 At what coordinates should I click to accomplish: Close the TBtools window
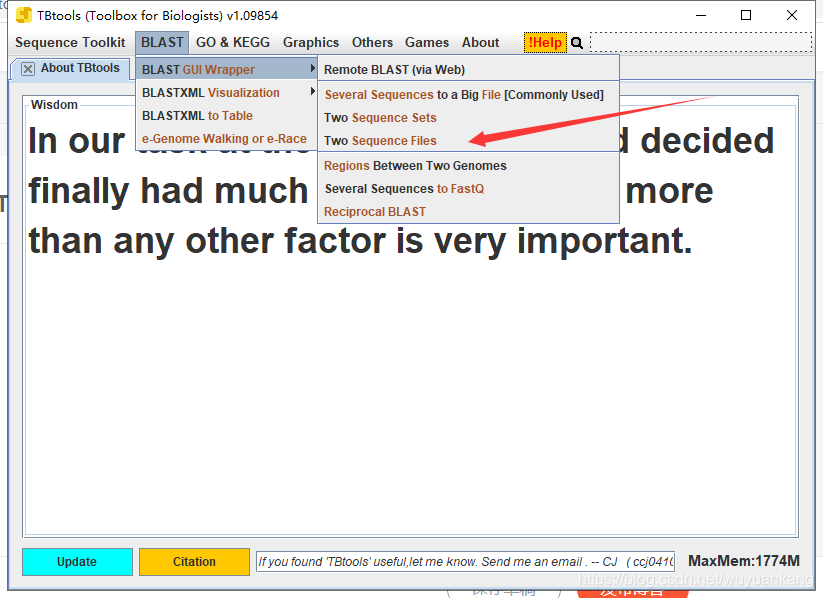pos(792,15)
